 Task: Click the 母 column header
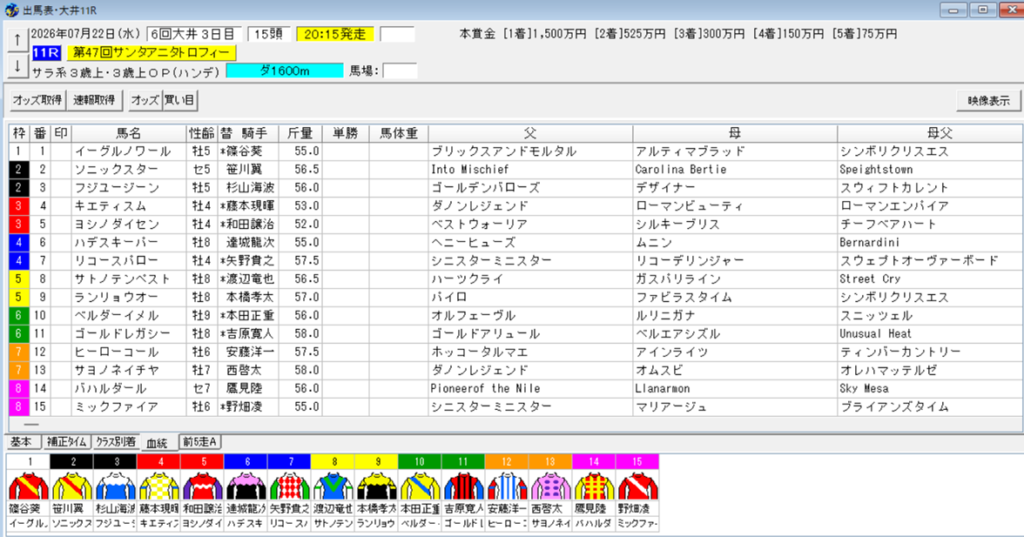coord(735,133)
